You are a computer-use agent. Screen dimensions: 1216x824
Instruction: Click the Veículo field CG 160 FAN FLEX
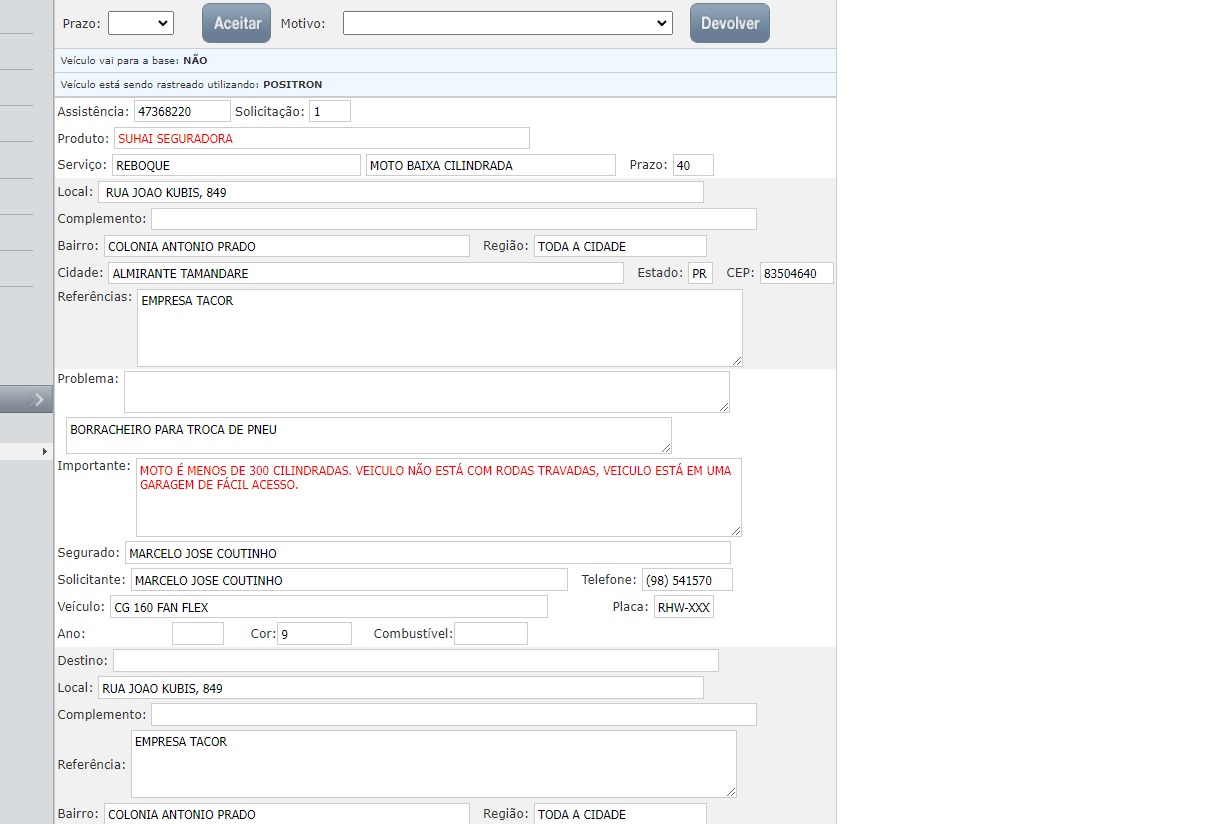(x=329, y=607)
